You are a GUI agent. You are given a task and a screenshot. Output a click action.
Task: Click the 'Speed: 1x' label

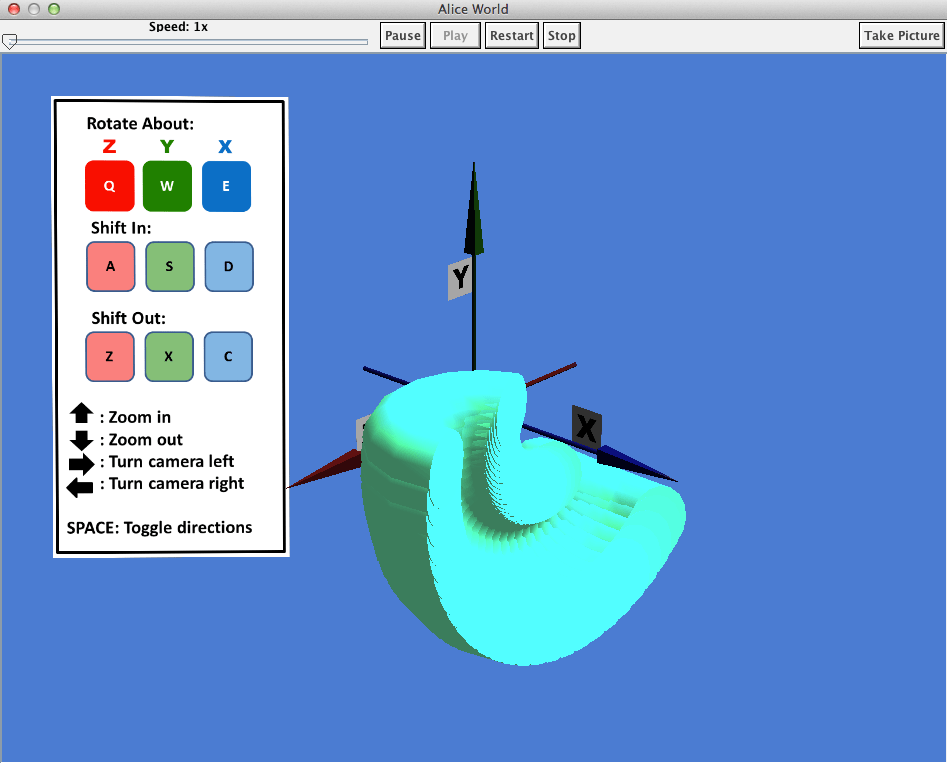(x=178, y=27)
